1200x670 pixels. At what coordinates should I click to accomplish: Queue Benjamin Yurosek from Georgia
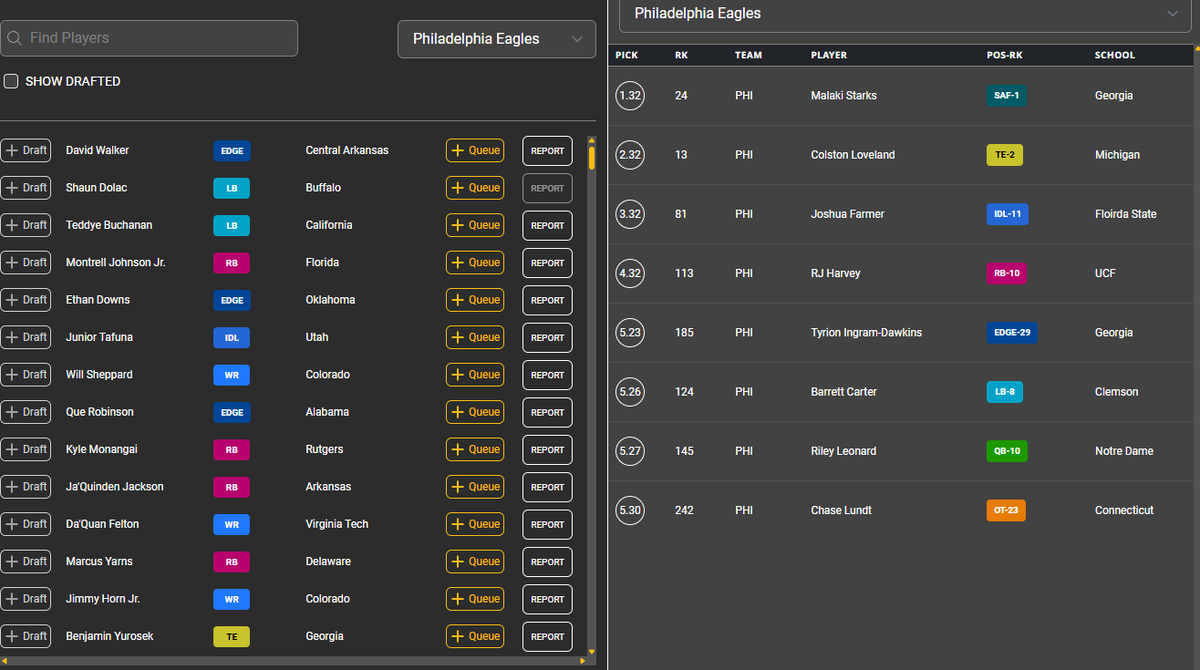coord(475,636)
